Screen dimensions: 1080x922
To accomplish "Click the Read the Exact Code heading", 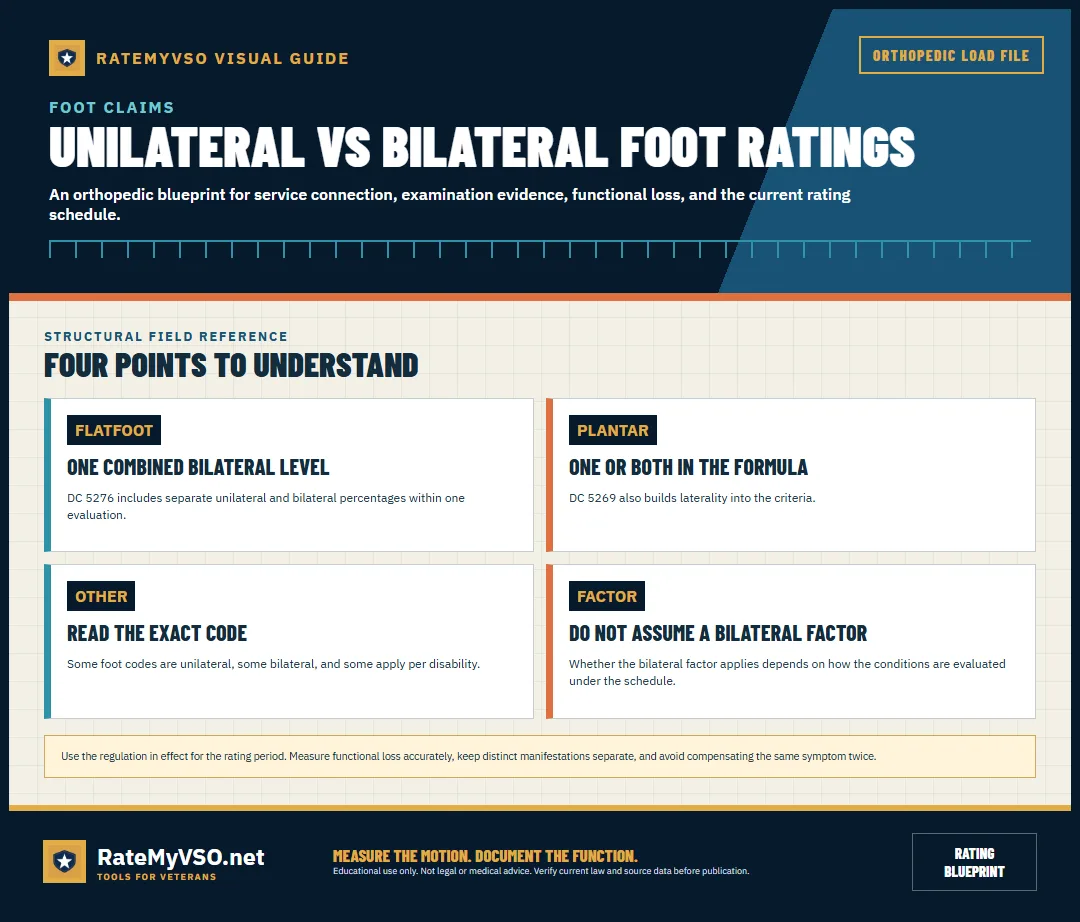I will point(156,633).
